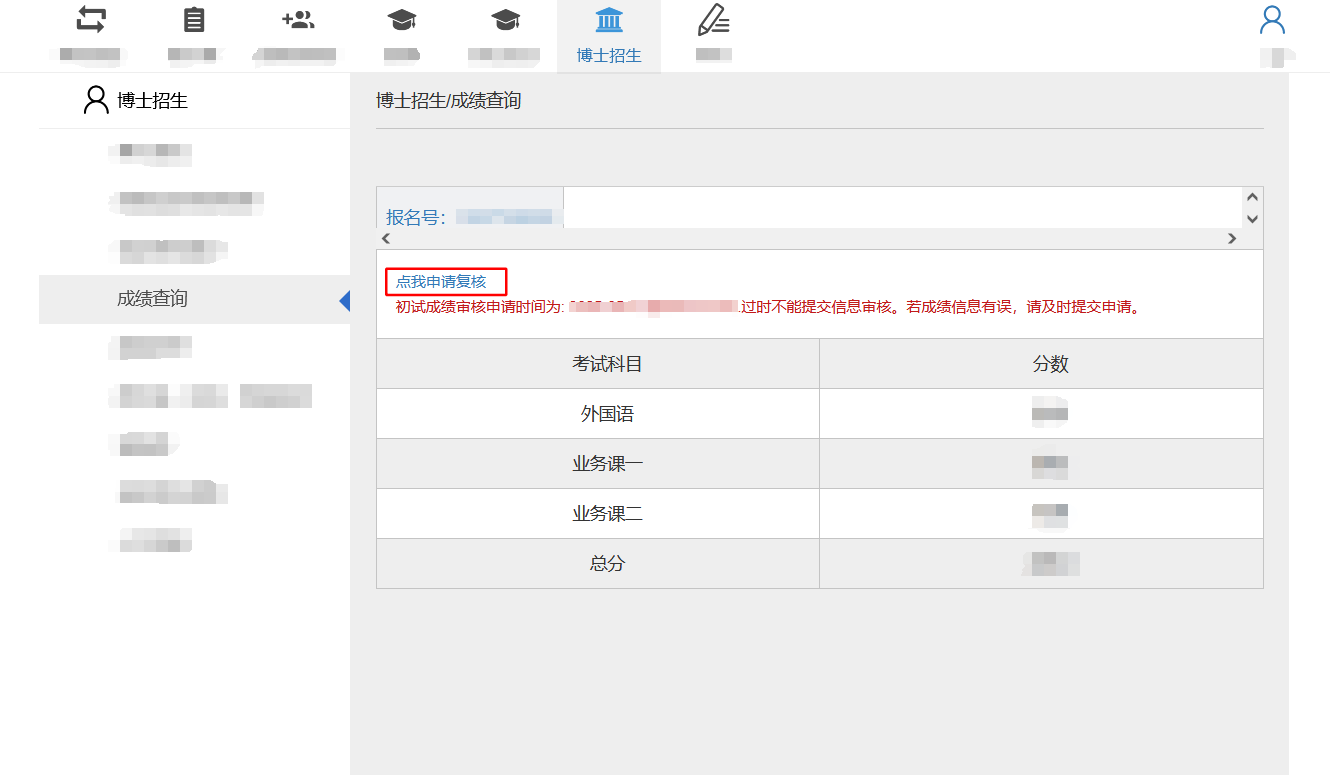This screenshot has height=775, width=1330.
Task: Click the pencil edit icon in top navigation
Action: (713, 20)
